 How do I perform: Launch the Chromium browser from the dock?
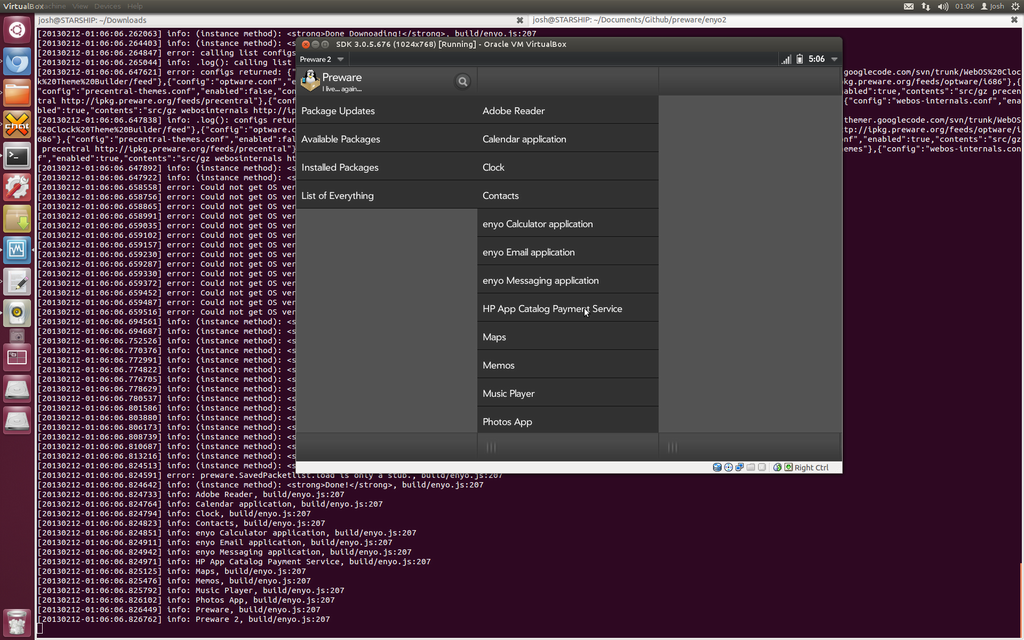click(17, 62)
